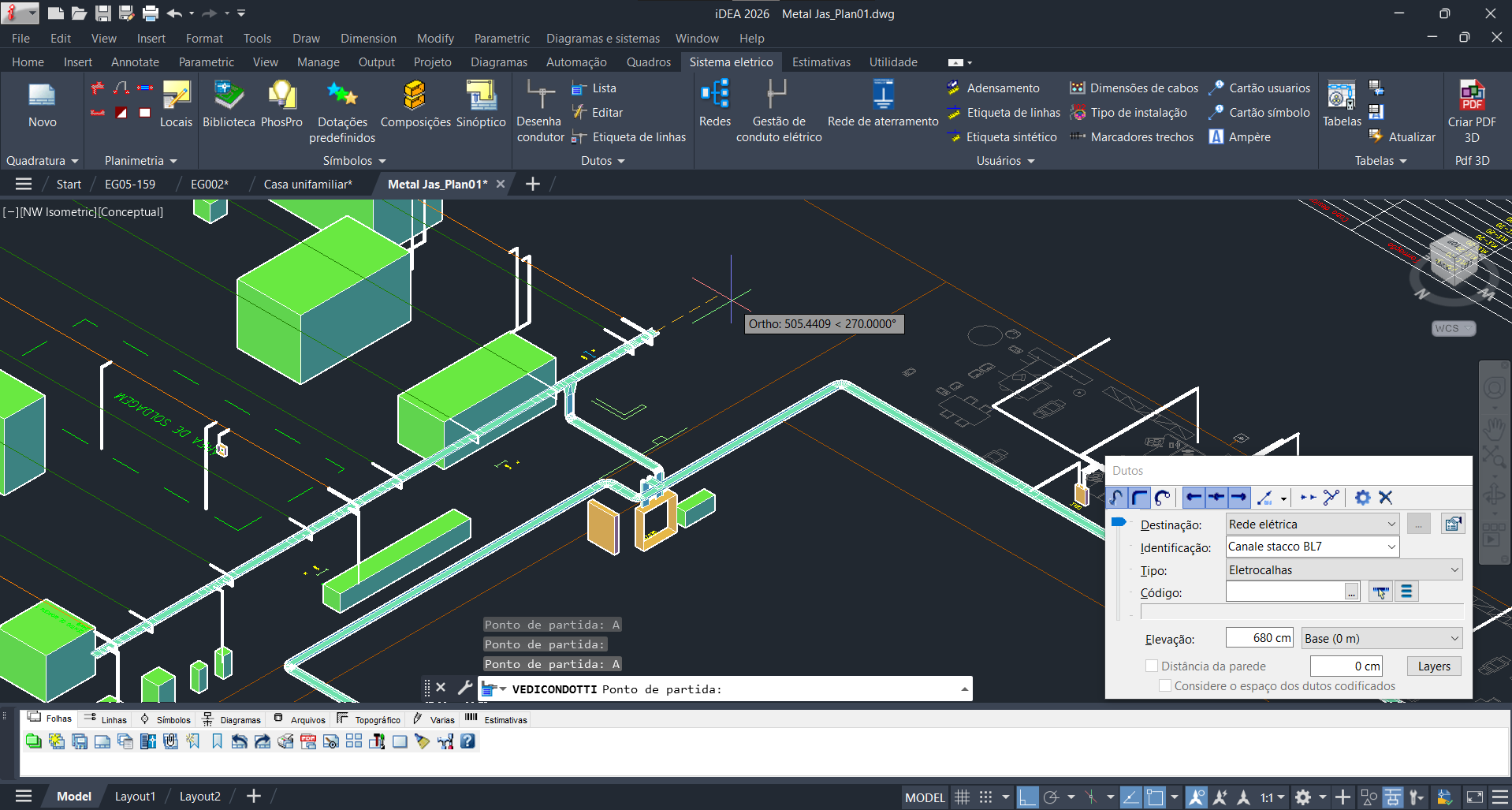
Task: Switch to the Estimativas ribbon tab
Action: tap(821, 62)
